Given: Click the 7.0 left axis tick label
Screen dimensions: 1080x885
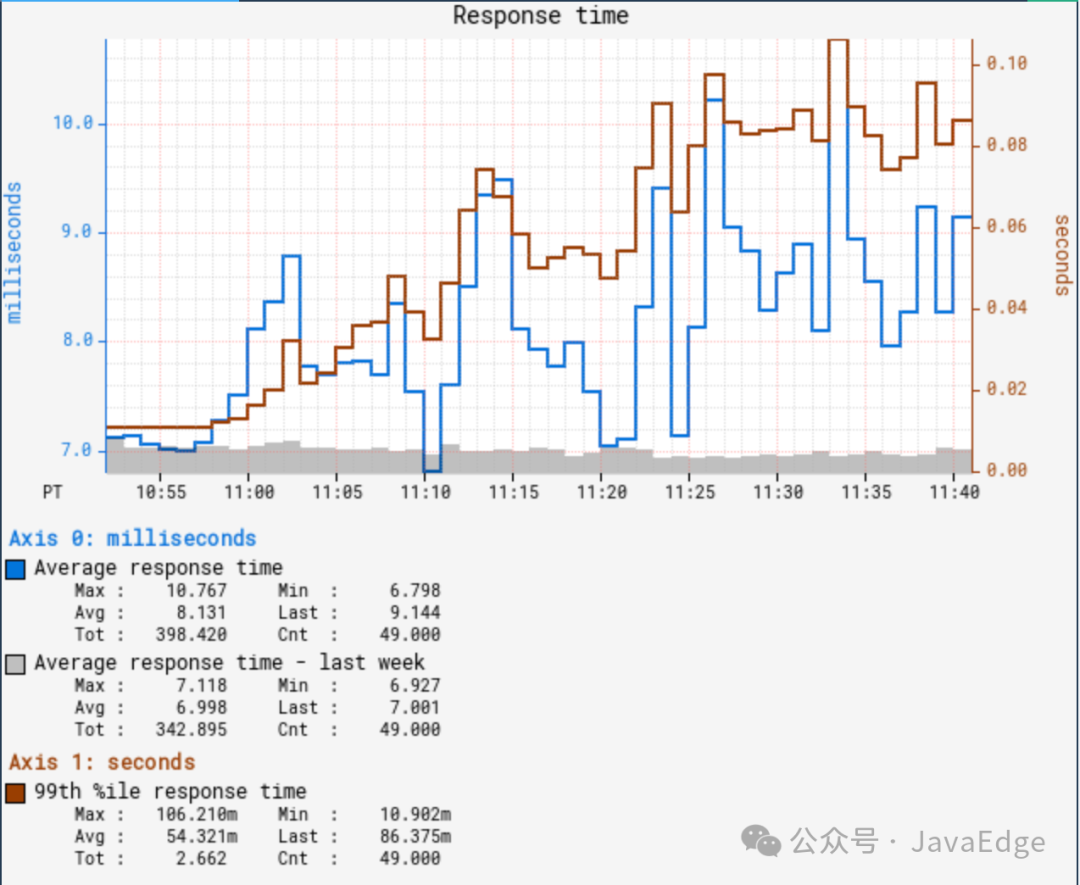Looking at the screenshot, I should pos(76,450).
